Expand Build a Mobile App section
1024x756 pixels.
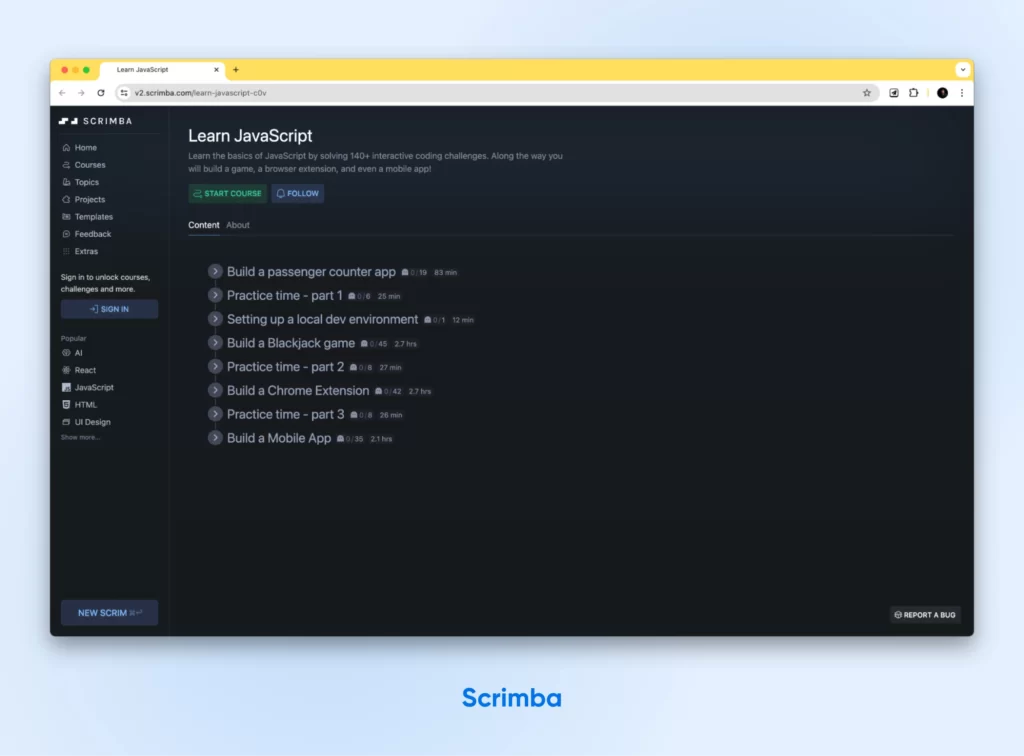(x=215, y=438)
